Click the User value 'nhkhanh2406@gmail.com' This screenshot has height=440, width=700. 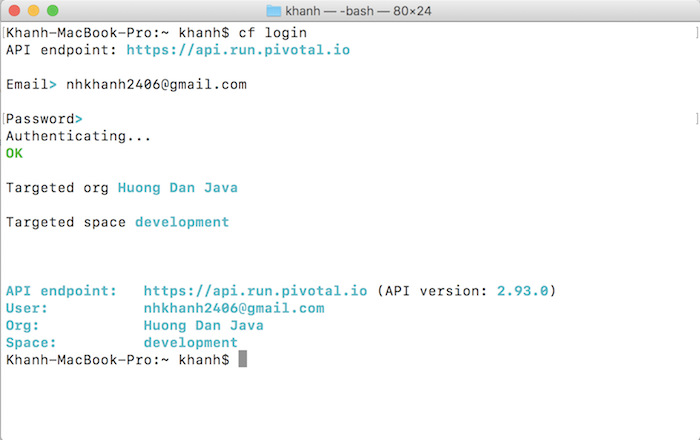pyautogui.click(x=234, y=308)
